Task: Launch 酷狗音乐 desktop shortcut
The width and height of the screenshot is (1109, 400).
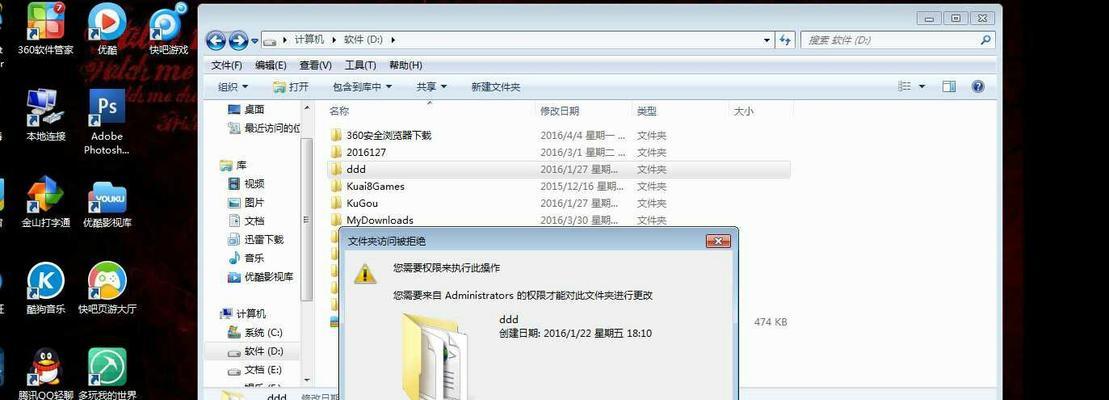Action: 45,288
